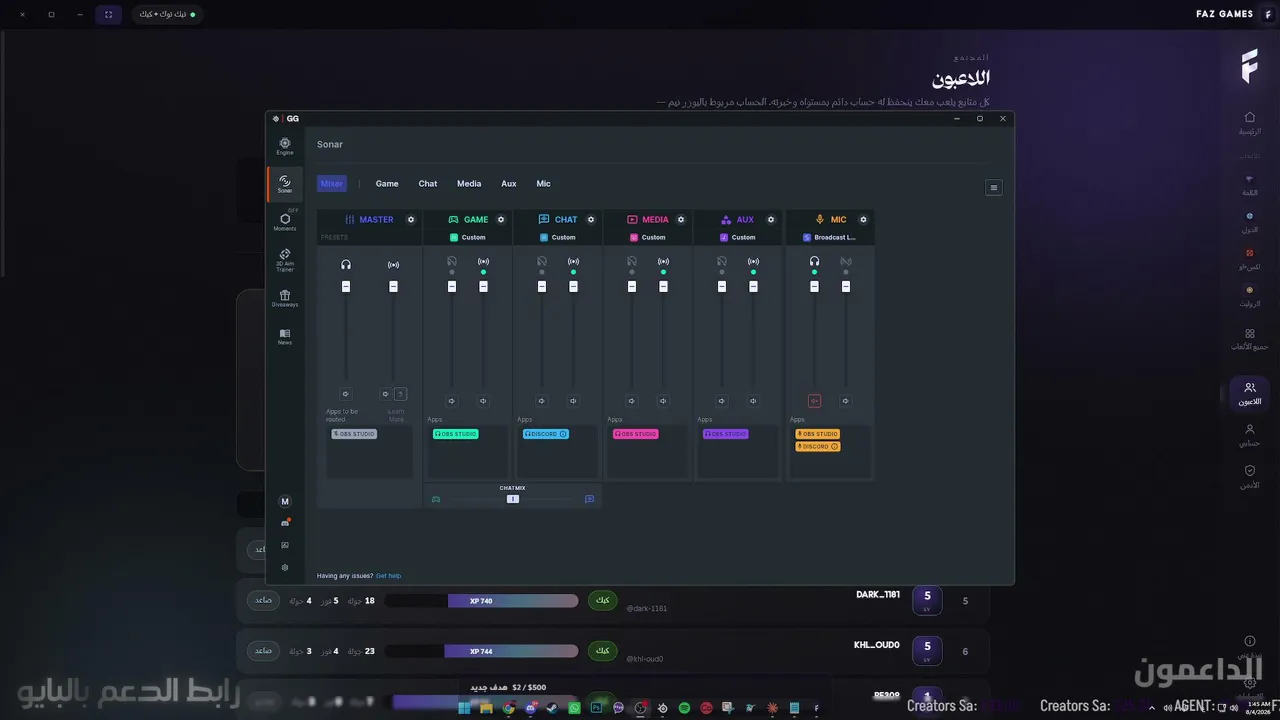
Task: Click the Discord info icon in CHAT apps
Action: (563, 434)
